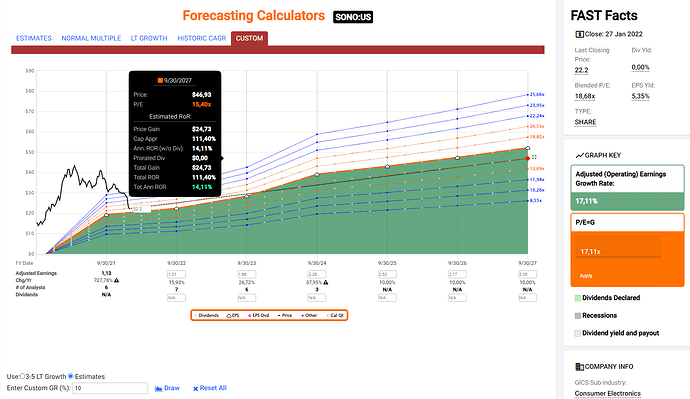This screenshot has width=690, height=399.
Task: Click the GRAPH KEY line-chart icon
Action: [x=580, y=155]
